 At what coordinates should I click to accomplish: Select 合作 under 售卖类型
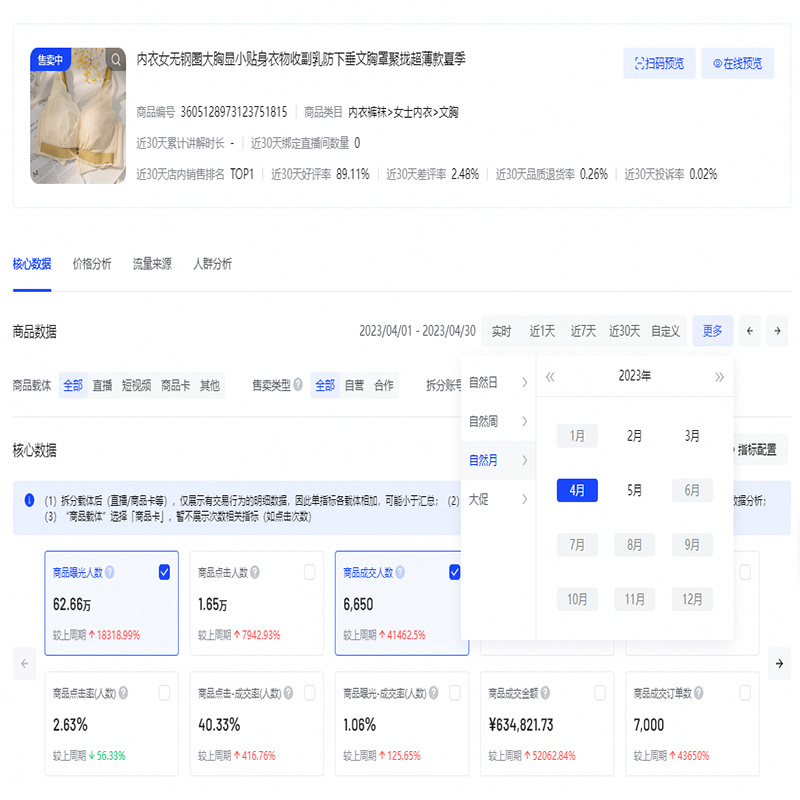384,385
